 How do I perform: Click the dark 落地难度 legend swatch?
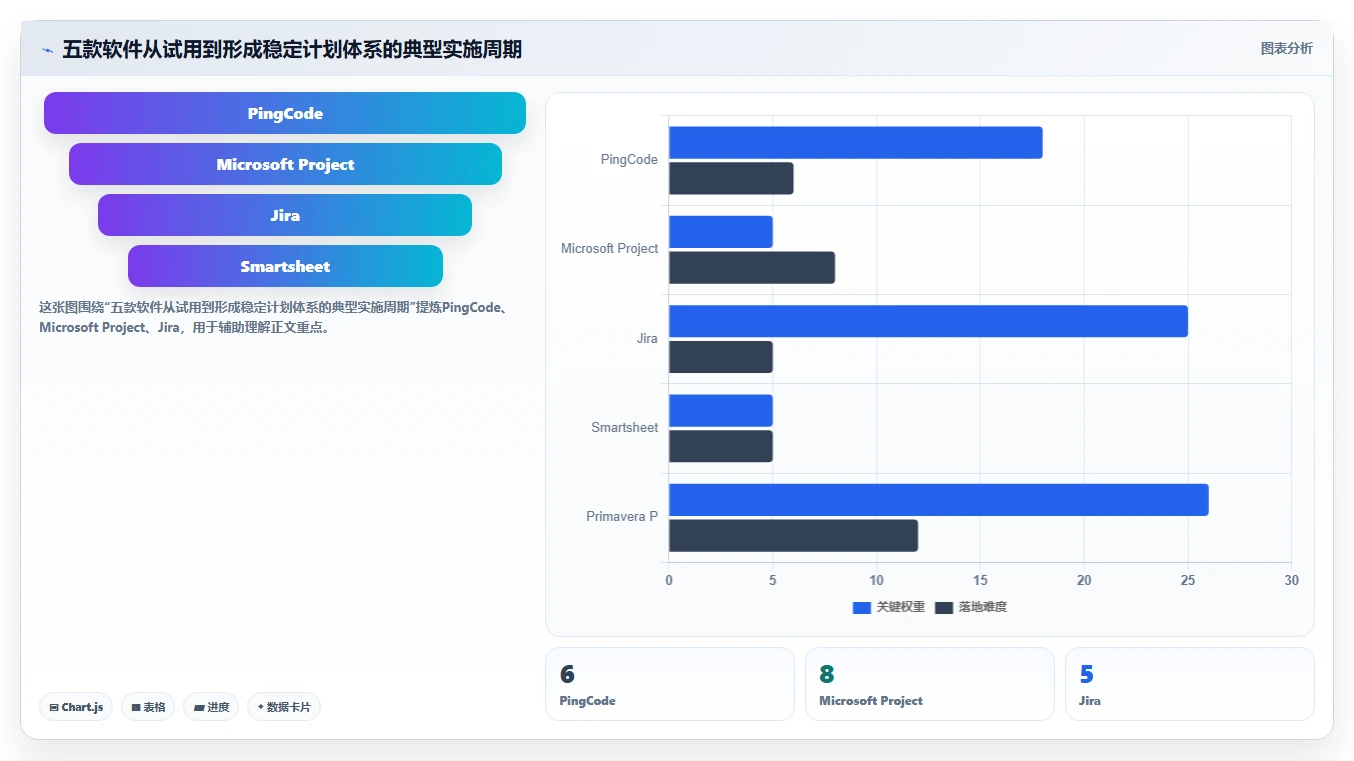click(x=944, y=607)
